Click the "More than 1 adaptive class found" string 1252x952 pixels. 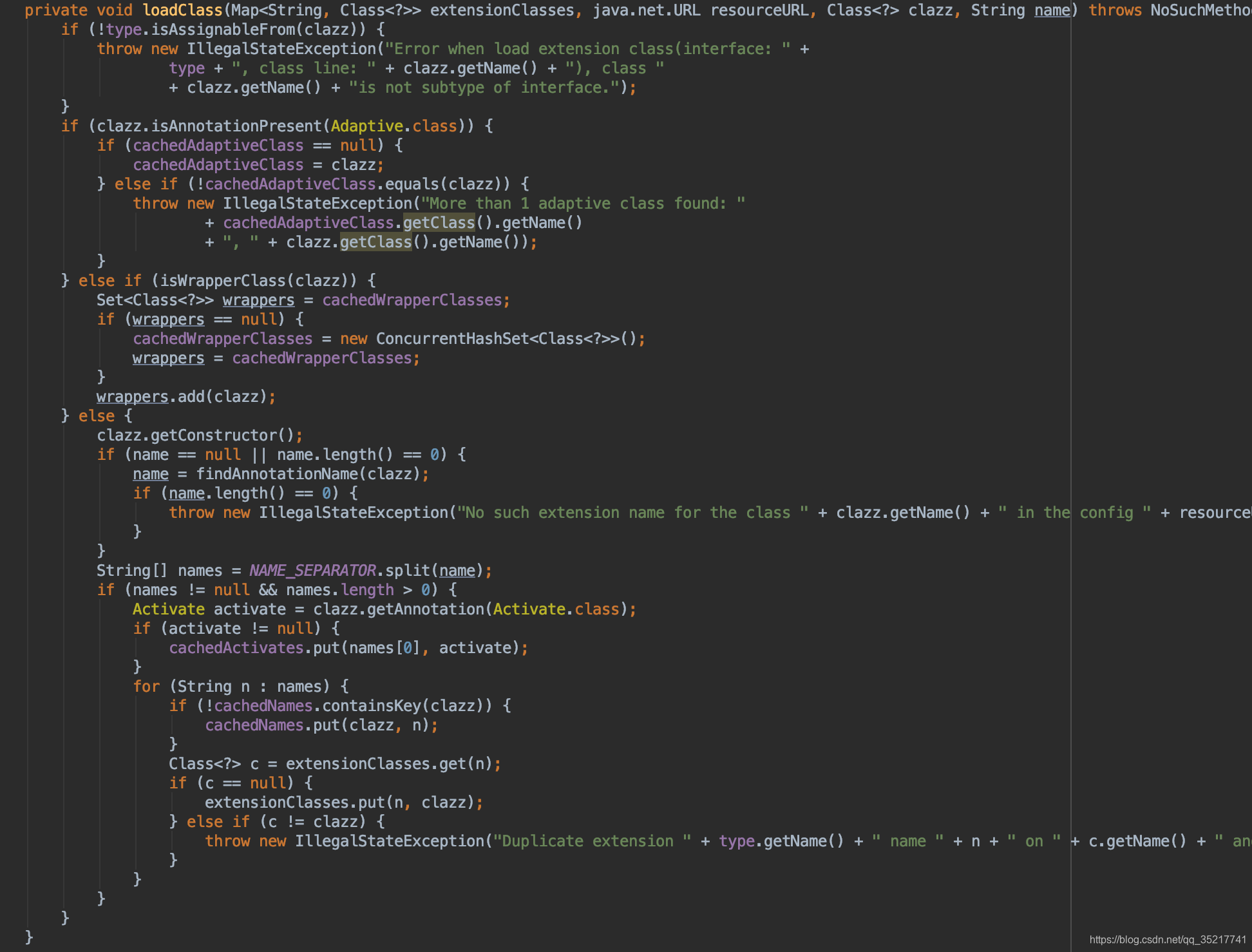pyautogui.click(x=583, y=204)
